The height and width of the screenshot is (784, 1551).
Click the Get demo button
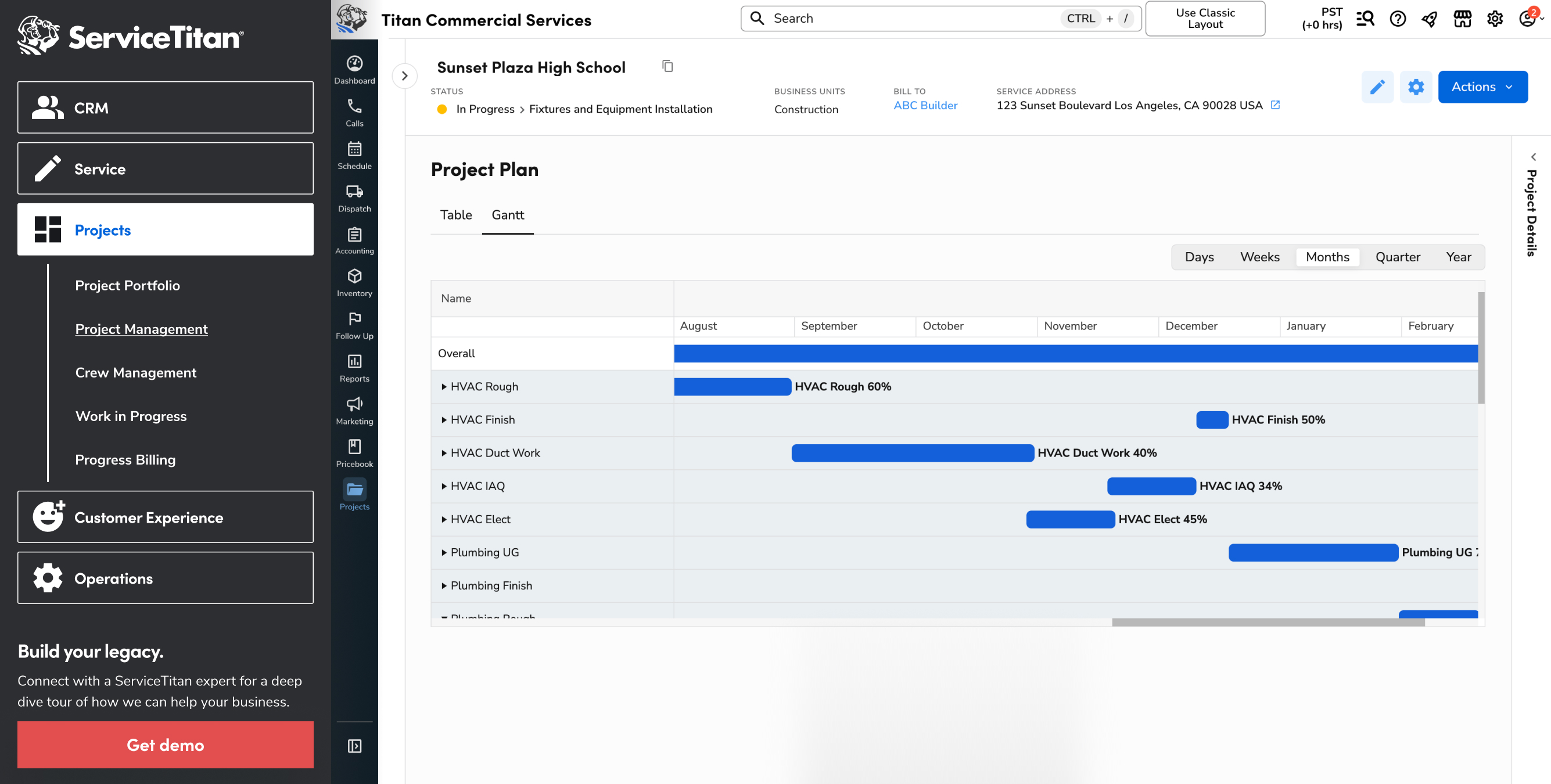[x=165, y=745]
